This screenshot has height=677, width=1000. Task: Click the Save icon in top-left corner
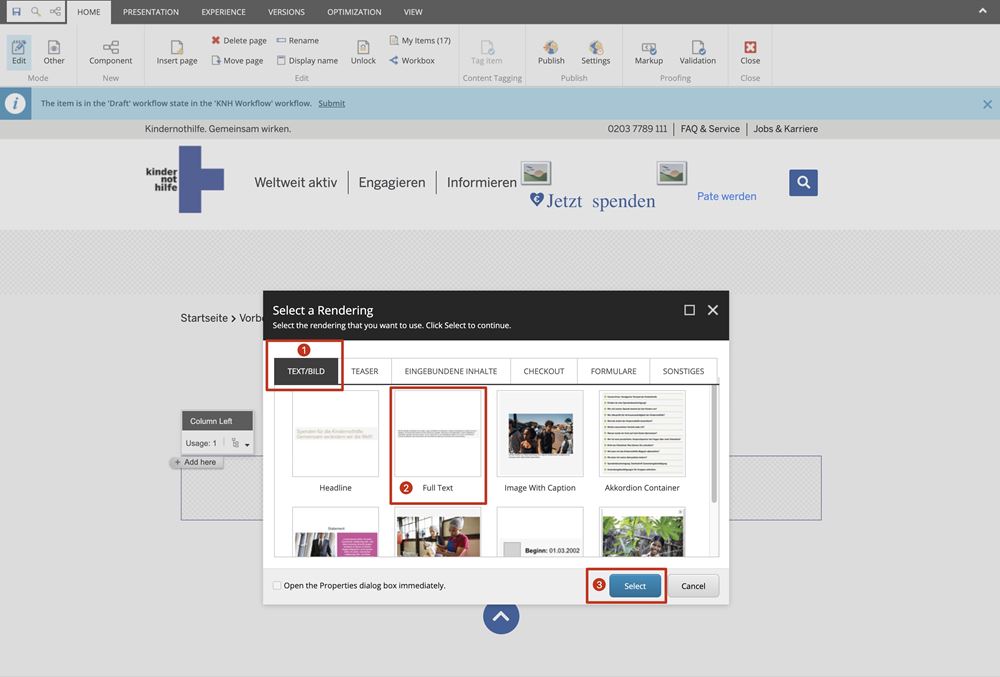(x=16, y=12)
